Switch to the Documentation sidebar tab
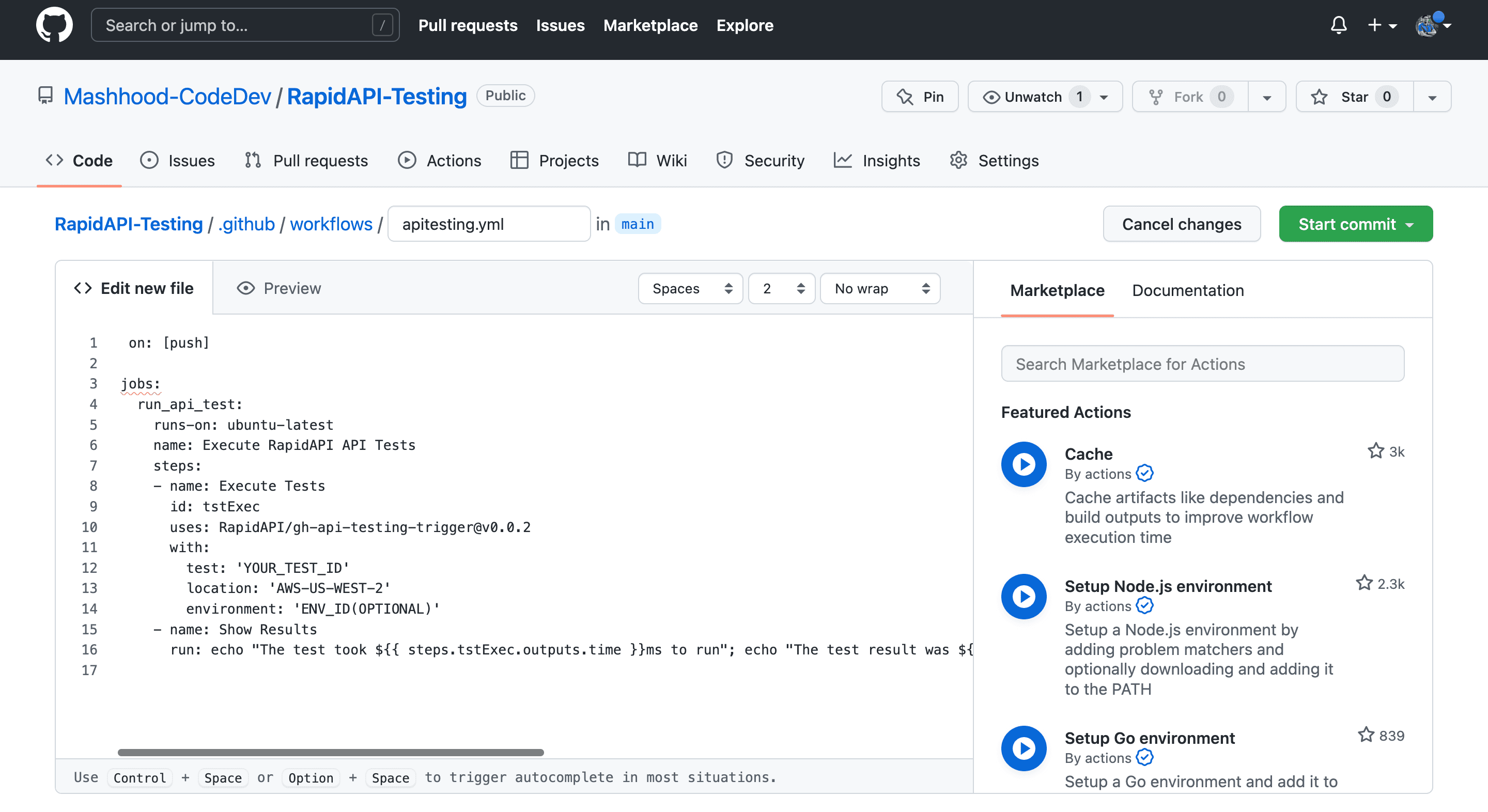Viewport: 1488px width, 812px height. click(x=1188, y=290)
